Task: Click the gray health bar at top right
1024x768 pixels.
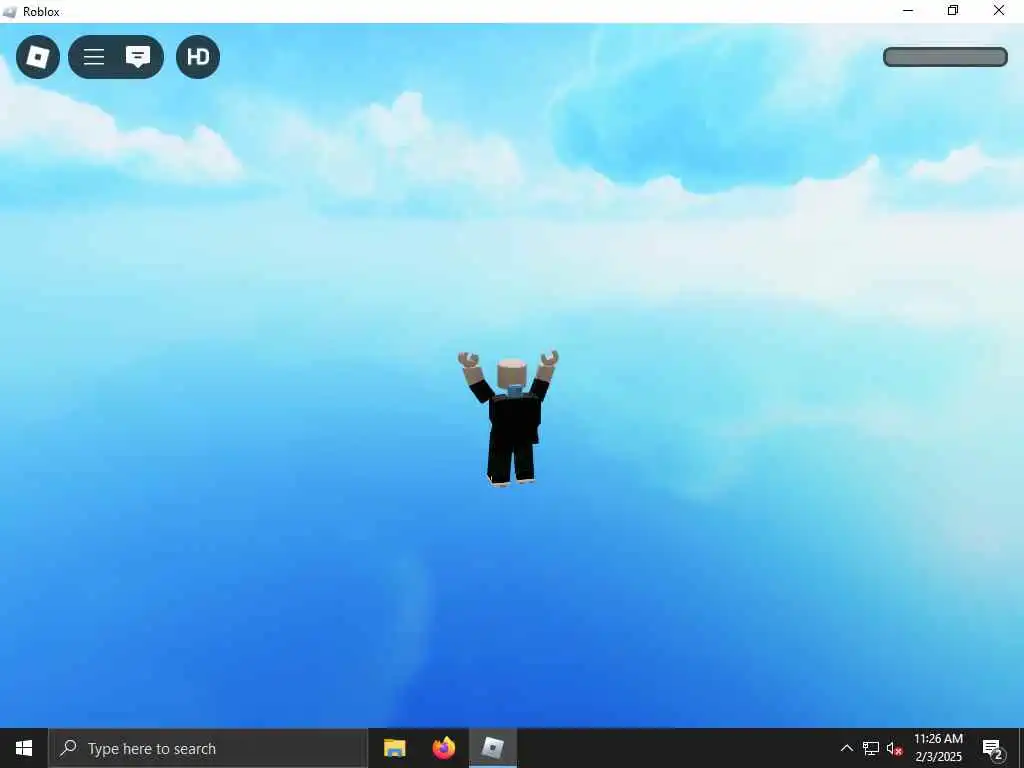Action: [945, 57]
